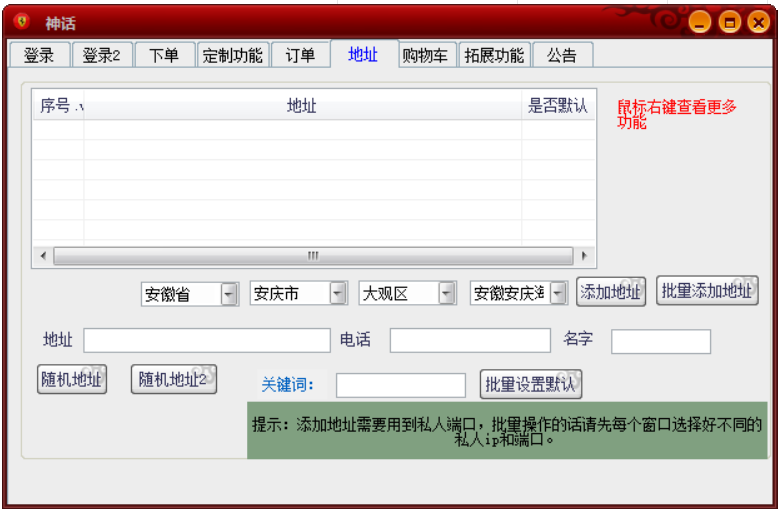Switch to the 登录 tab
779x515 pixels.
pyautogui.click(x=39, y=56)
